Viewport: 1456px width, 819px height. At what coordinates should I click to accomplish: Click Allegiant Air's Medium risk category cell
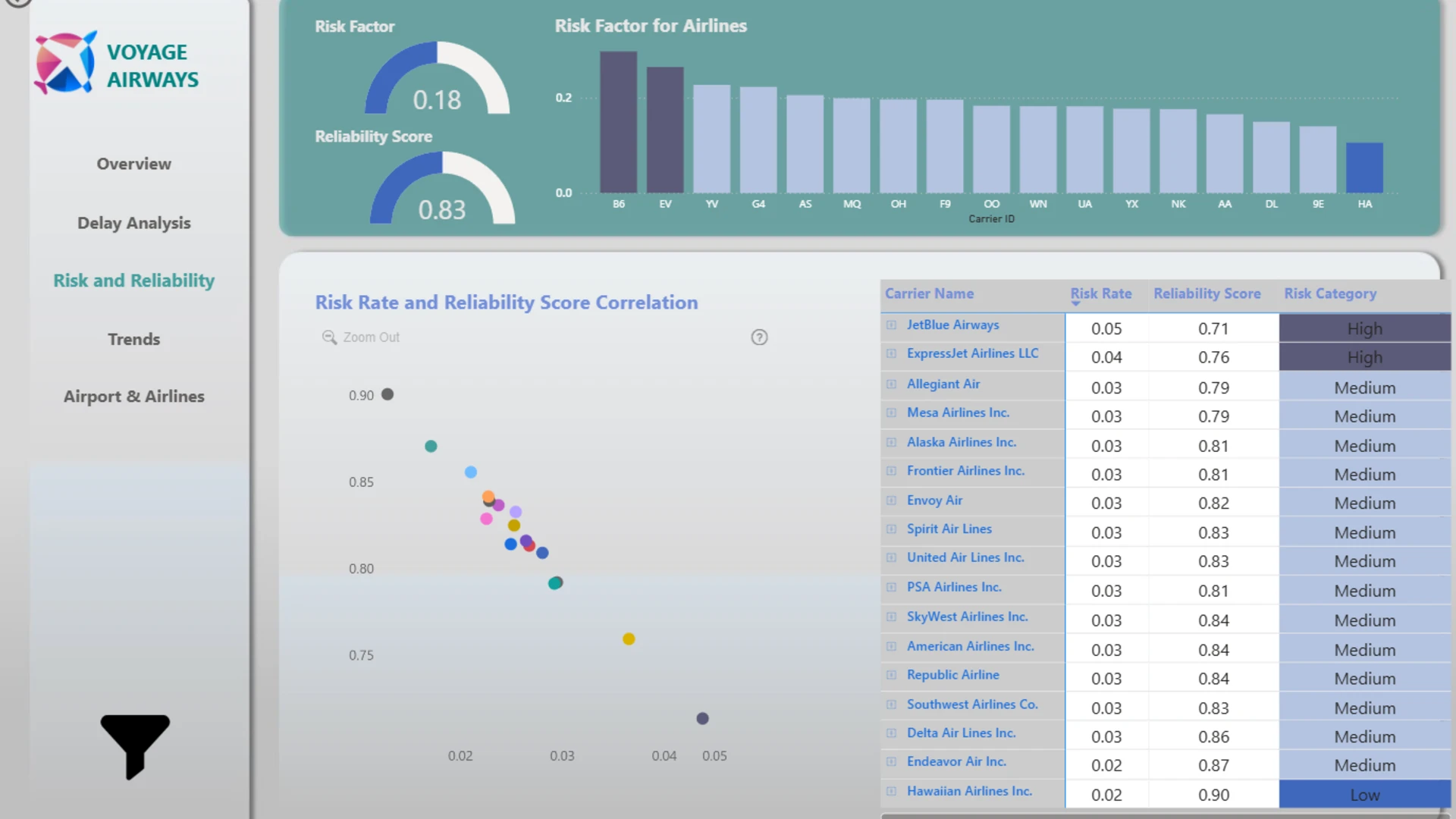pyautogui.click(x=1365, y=388)
